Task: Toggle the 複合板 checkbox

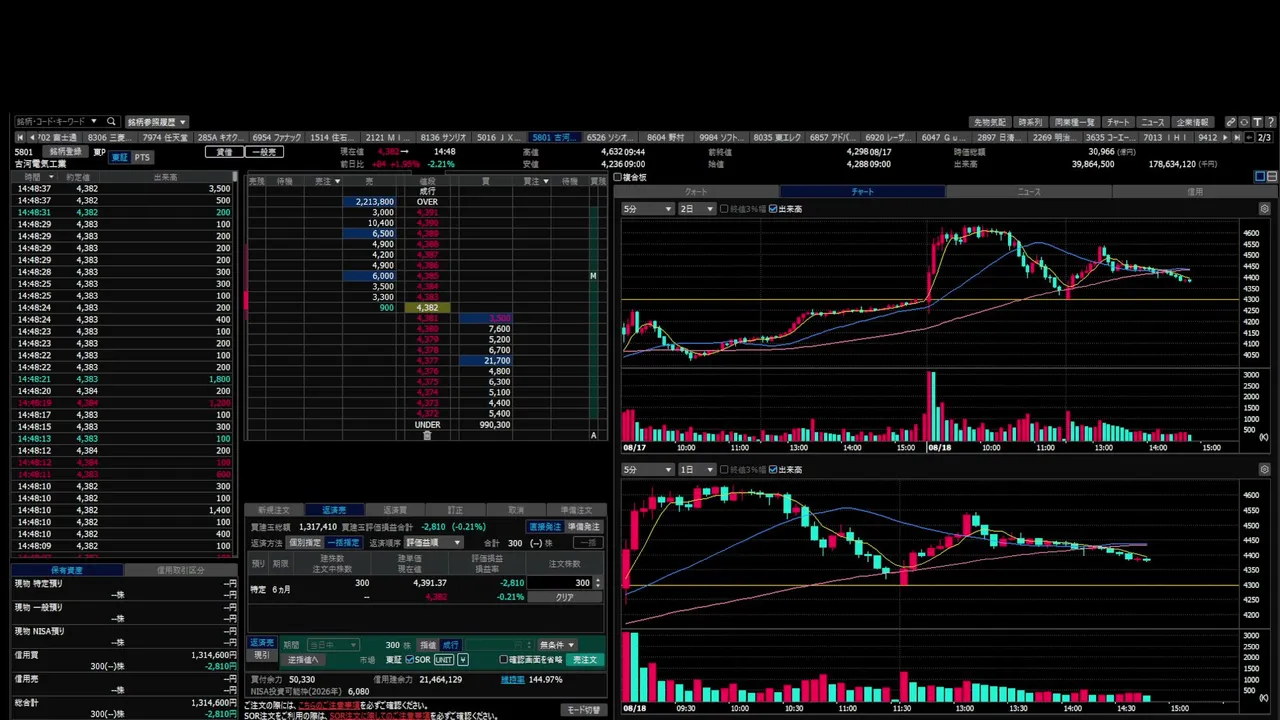Action: [618, 177]
